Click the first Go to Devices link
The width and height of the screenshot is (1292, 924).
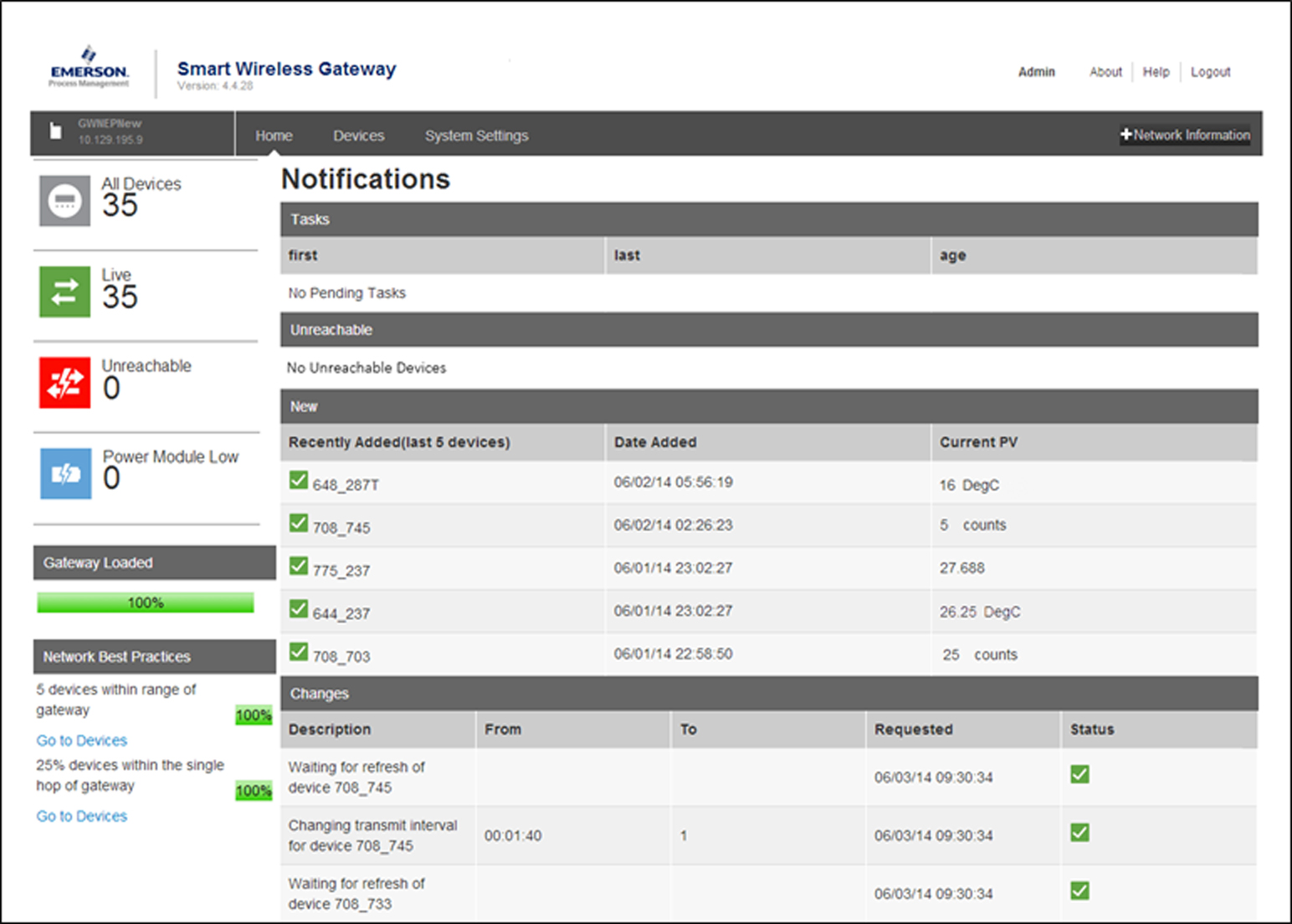pos(80,740)
